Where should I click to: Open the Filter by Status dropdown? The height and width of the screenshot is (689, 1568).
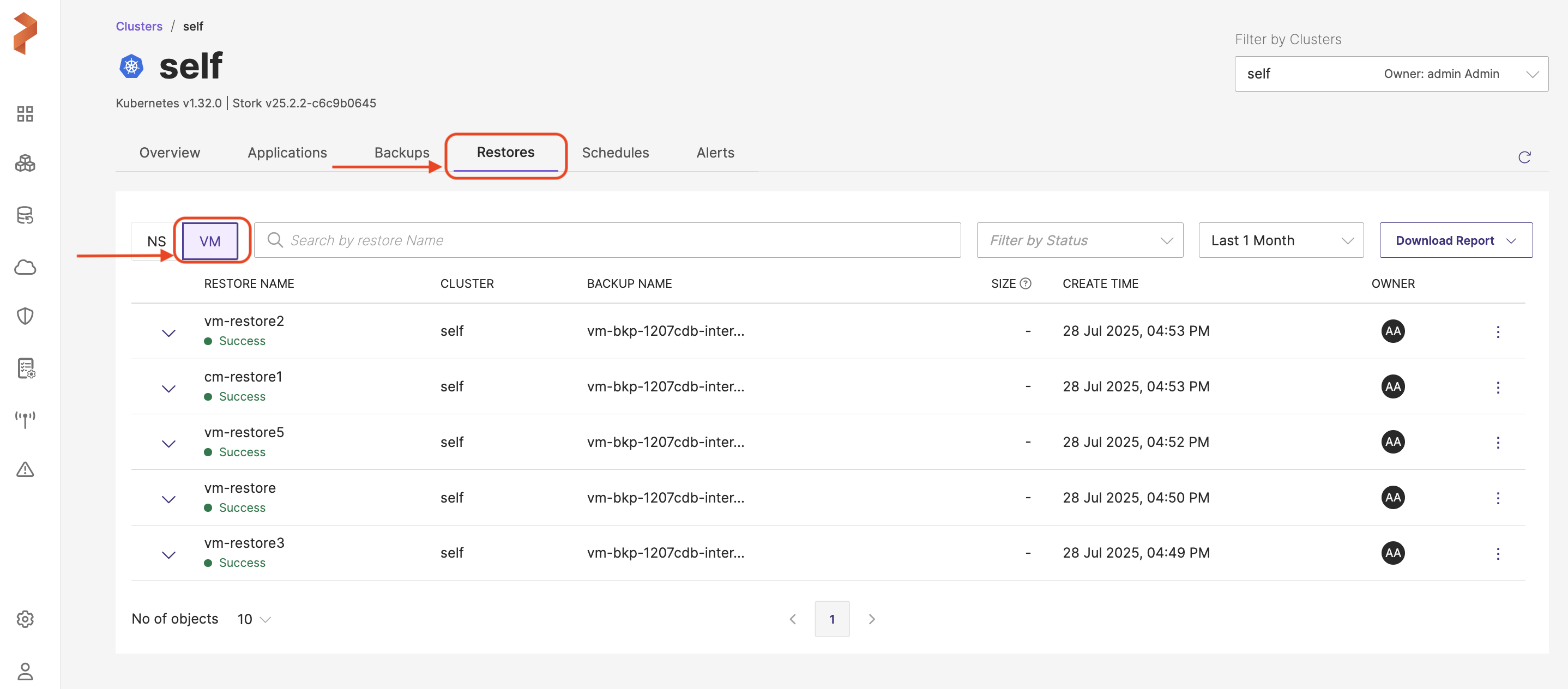point(1080,240)
